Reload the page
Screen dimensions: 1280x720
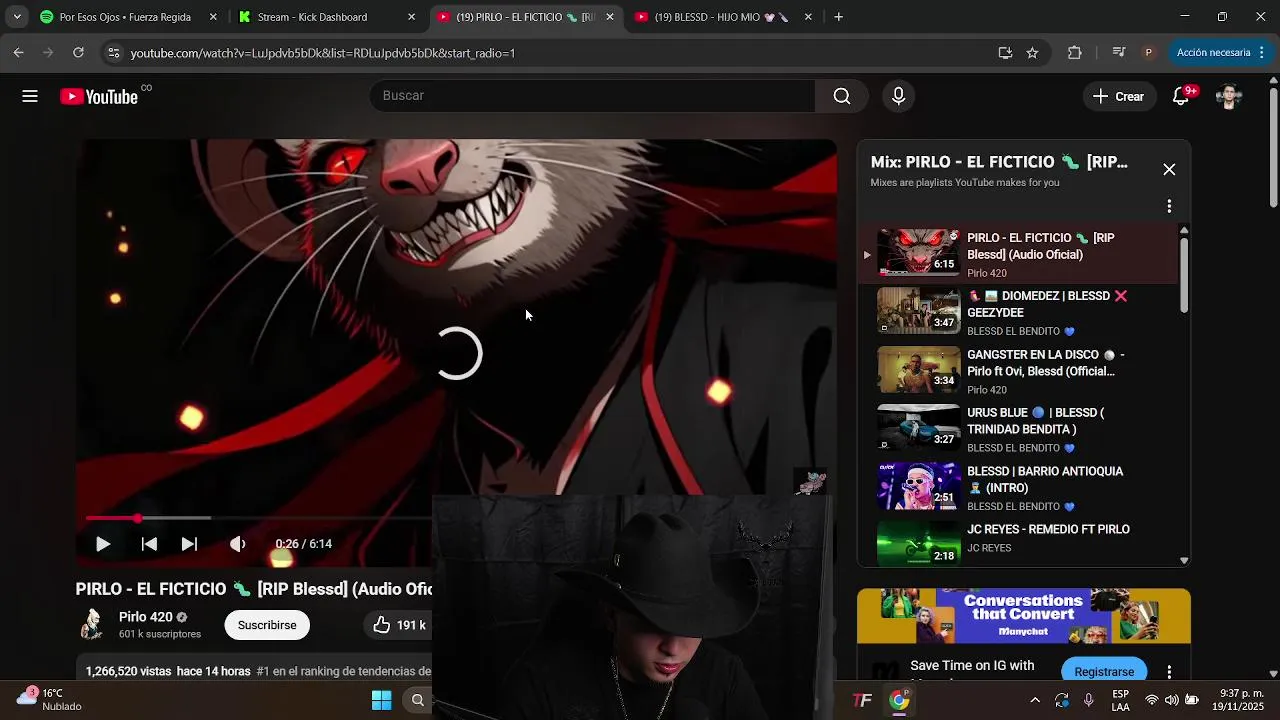tap(78, 53)
